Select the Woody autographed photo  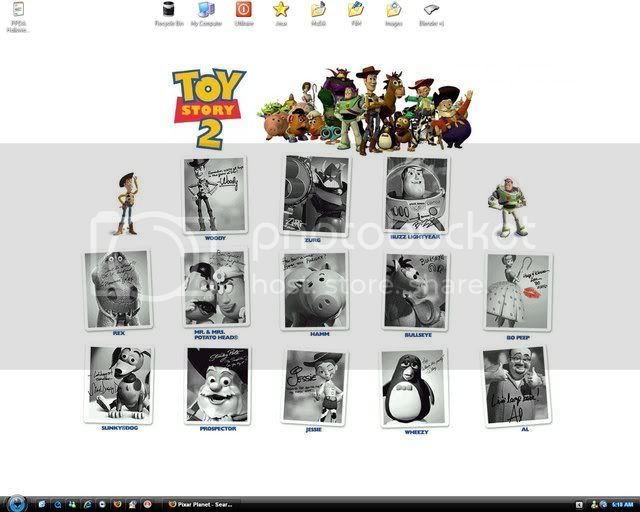click(214, 195)
